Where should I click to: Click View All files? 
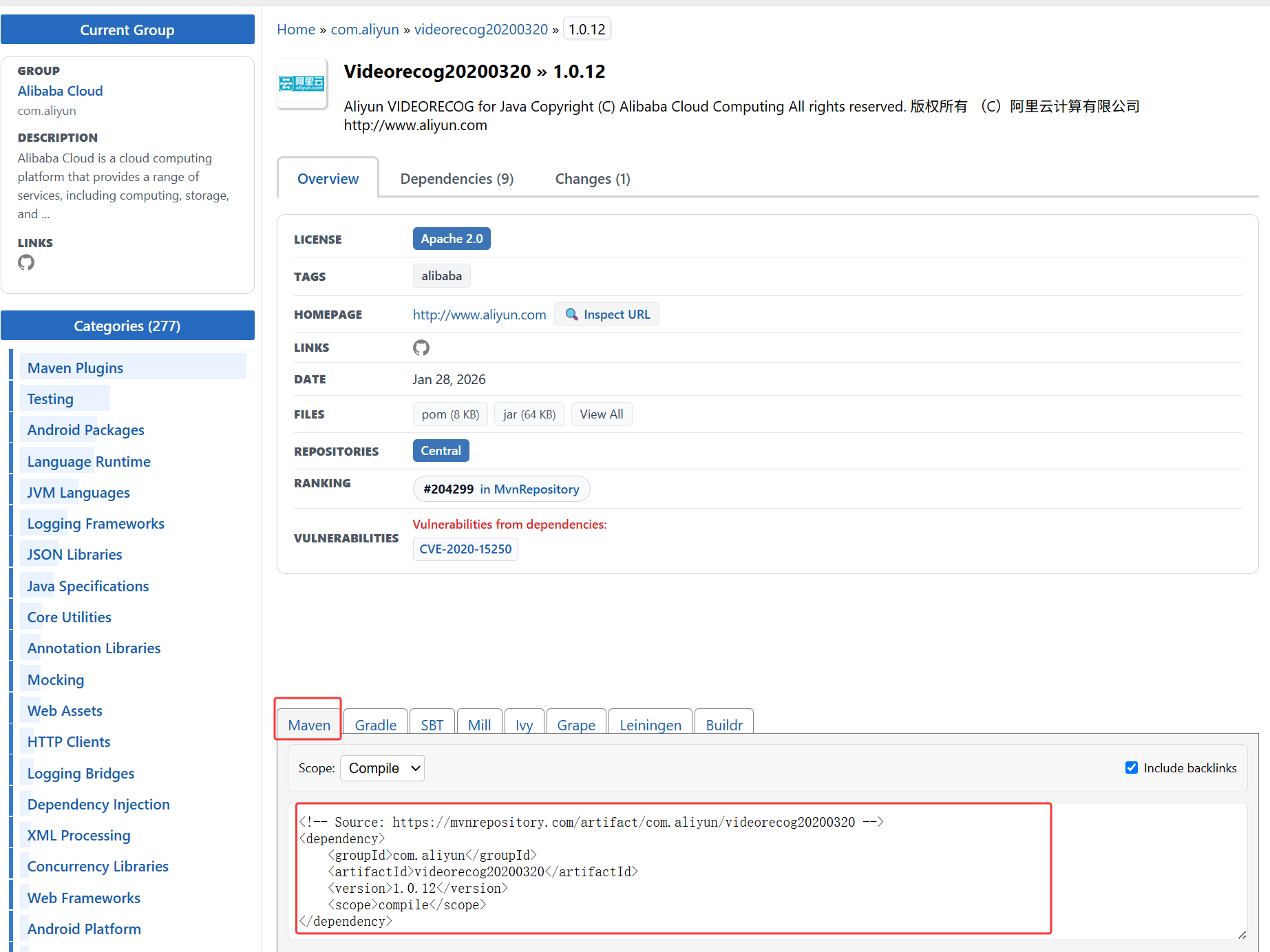[602, 414]
